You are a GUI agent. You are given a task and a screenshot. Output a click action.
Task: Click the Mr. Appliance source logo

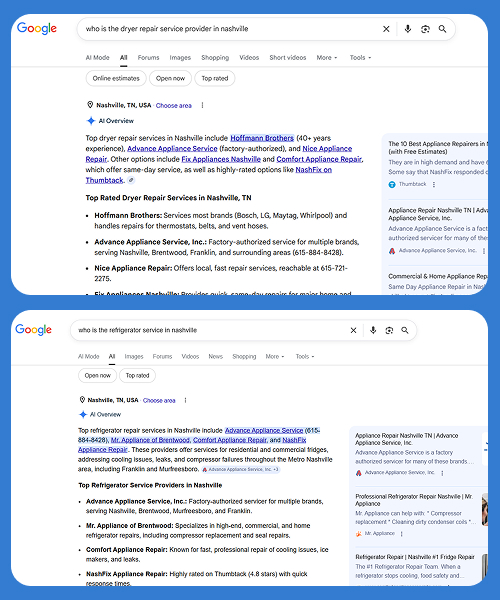359,533
